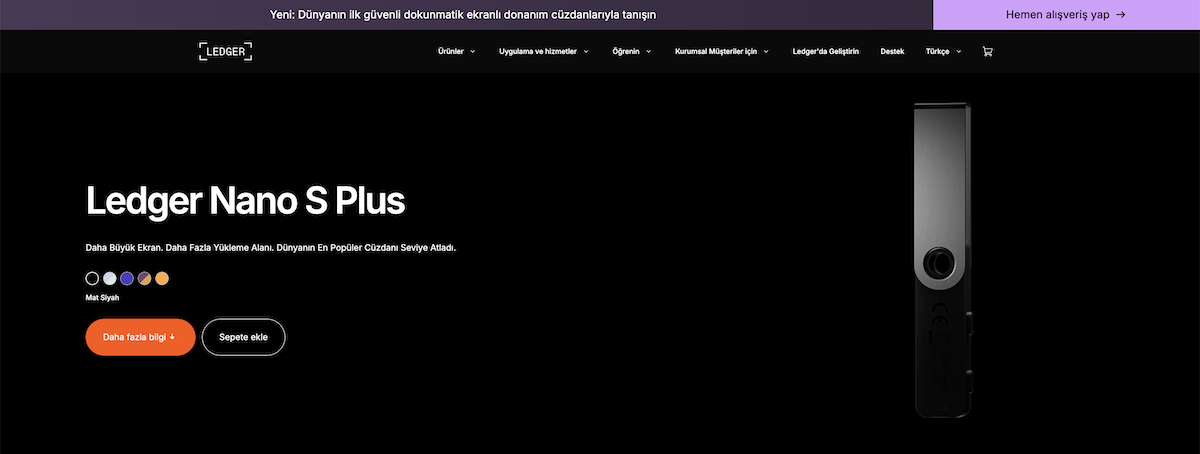The width and height of the screenshot is (1200, 454).
Task: Expand the Ürünler dropdown menu
Action: 457,51
